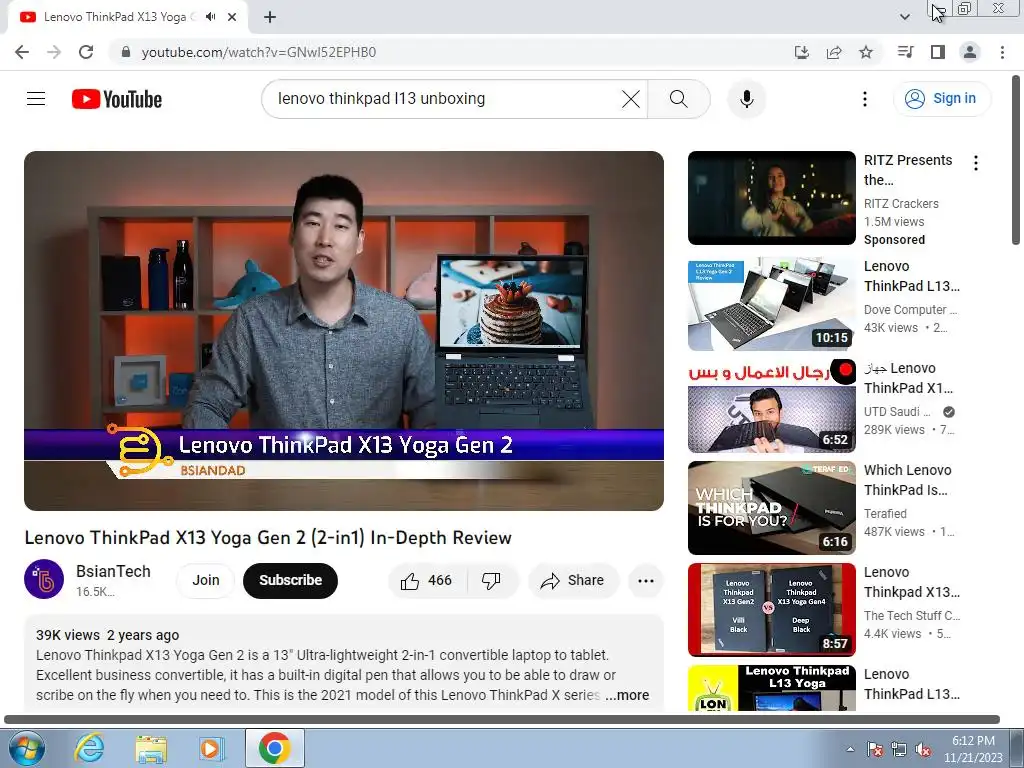View site info via lock icon
Image resolution: width=1024 pixels, height=768 pixels.
coord(126,52)
